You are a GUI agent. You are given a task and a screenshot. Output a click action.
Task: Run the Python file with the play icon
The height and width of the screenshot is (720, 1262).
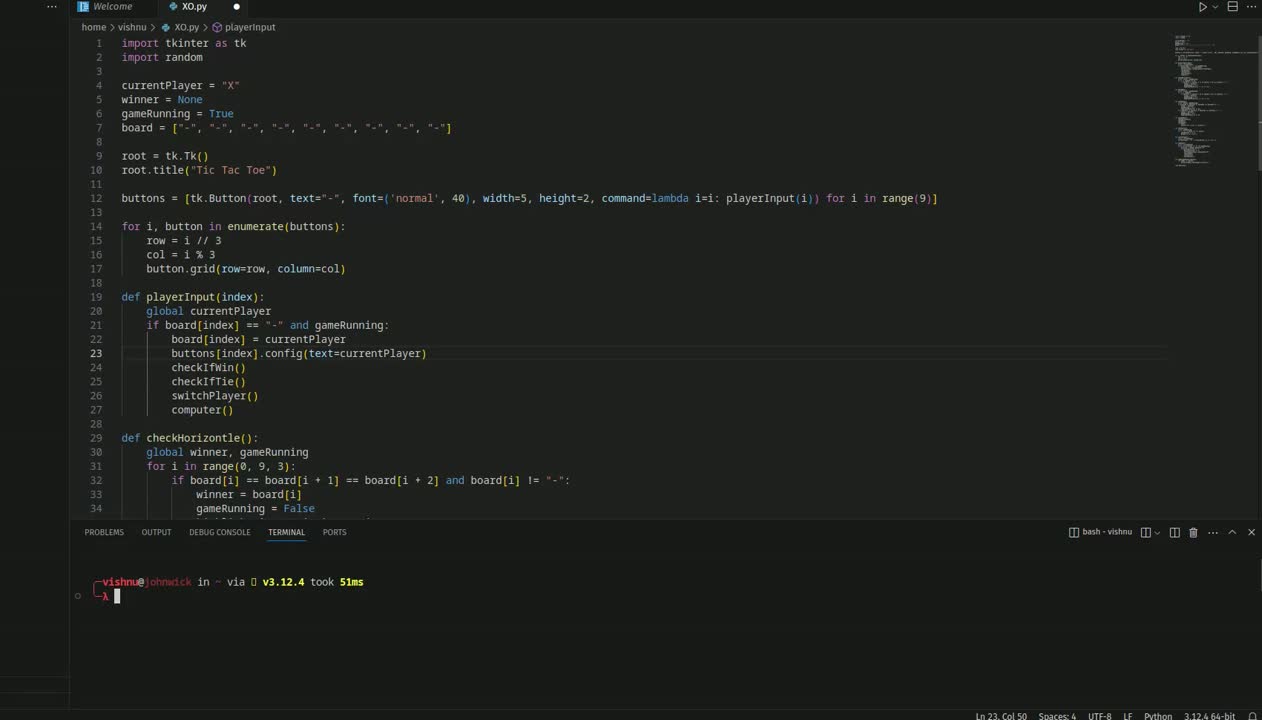pos(1202,7)
